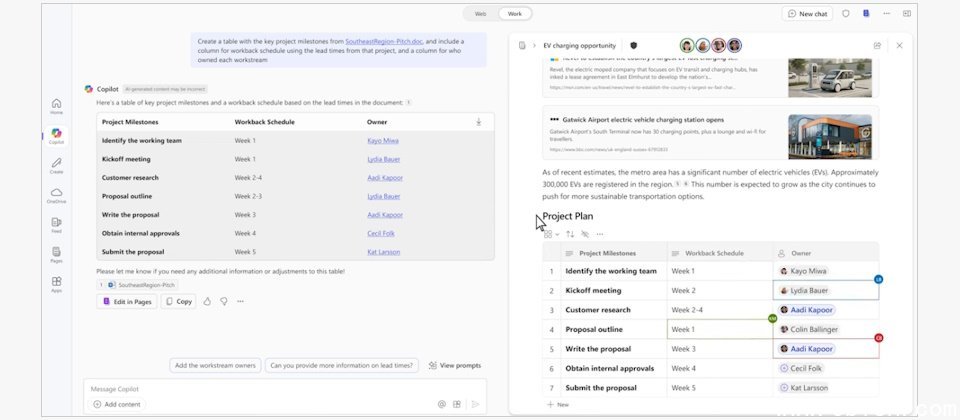
Task: Click the share icon in page header
Action: coord(877,45)
